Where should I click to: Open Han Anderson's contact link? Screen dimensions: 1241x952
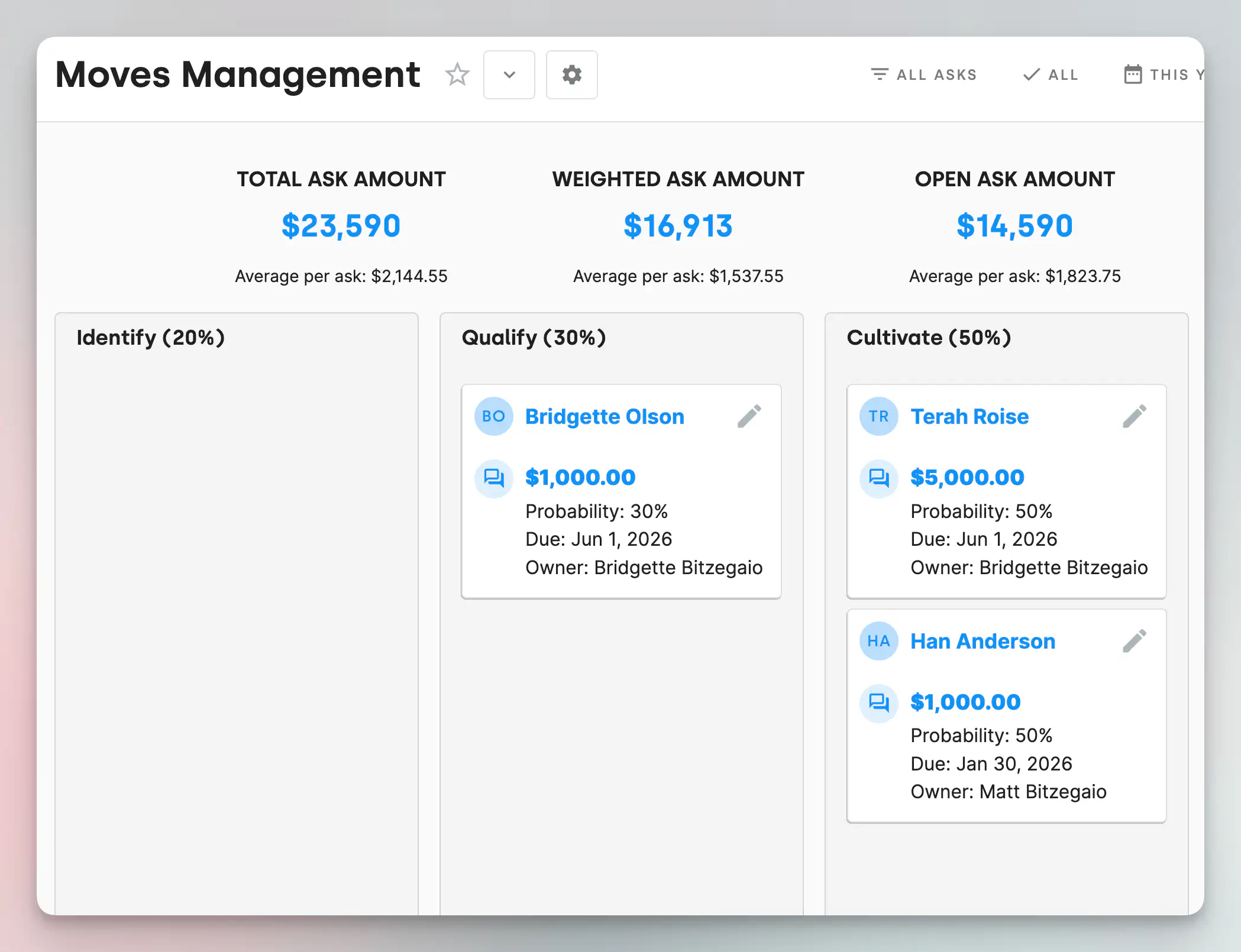pos(983,642)
